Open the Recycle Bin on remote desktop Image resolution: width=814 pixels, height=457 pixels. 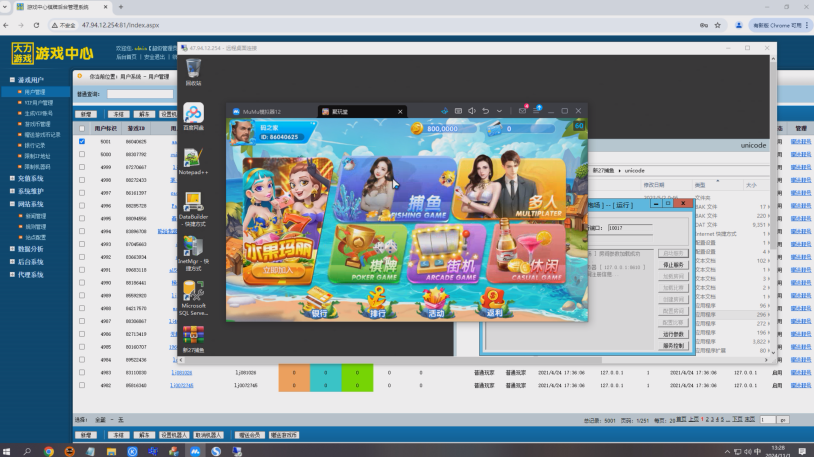[193, 70]
